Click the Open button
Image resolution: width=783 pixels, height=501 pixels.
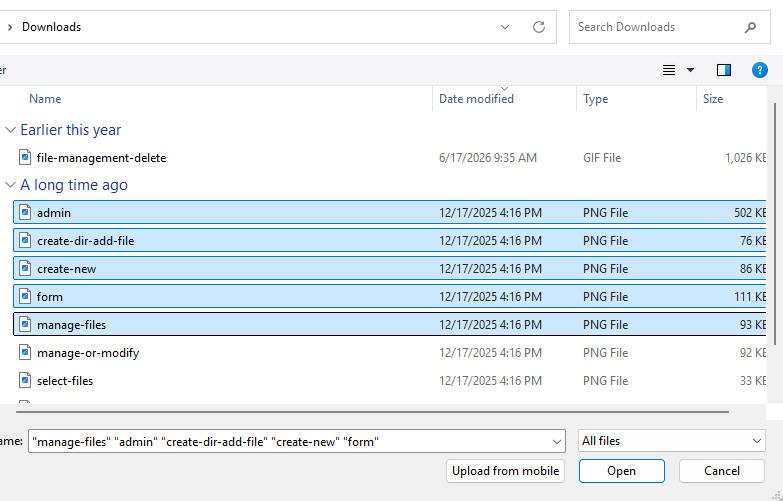coord(622,471)
